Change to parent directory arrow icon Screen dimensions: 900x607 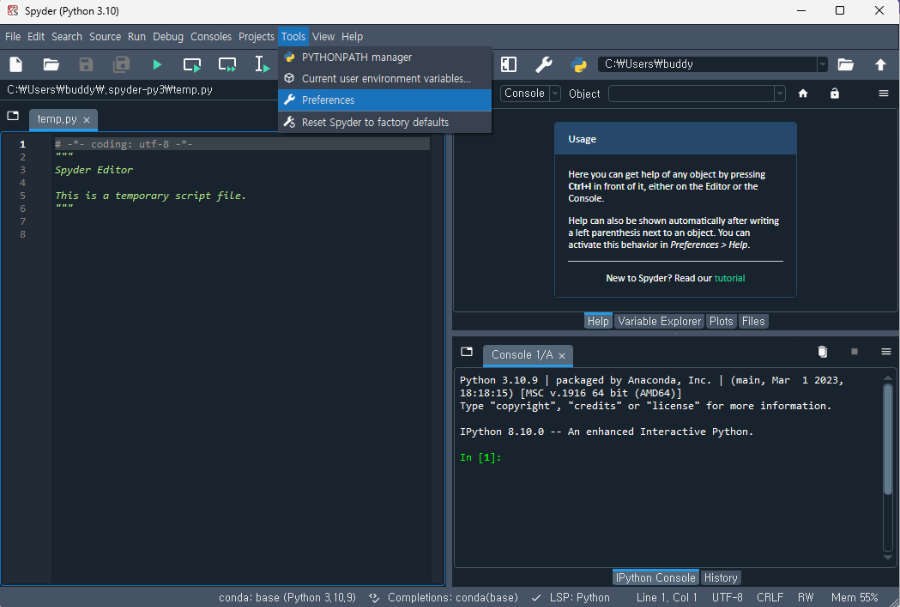(x=880, y=64)
